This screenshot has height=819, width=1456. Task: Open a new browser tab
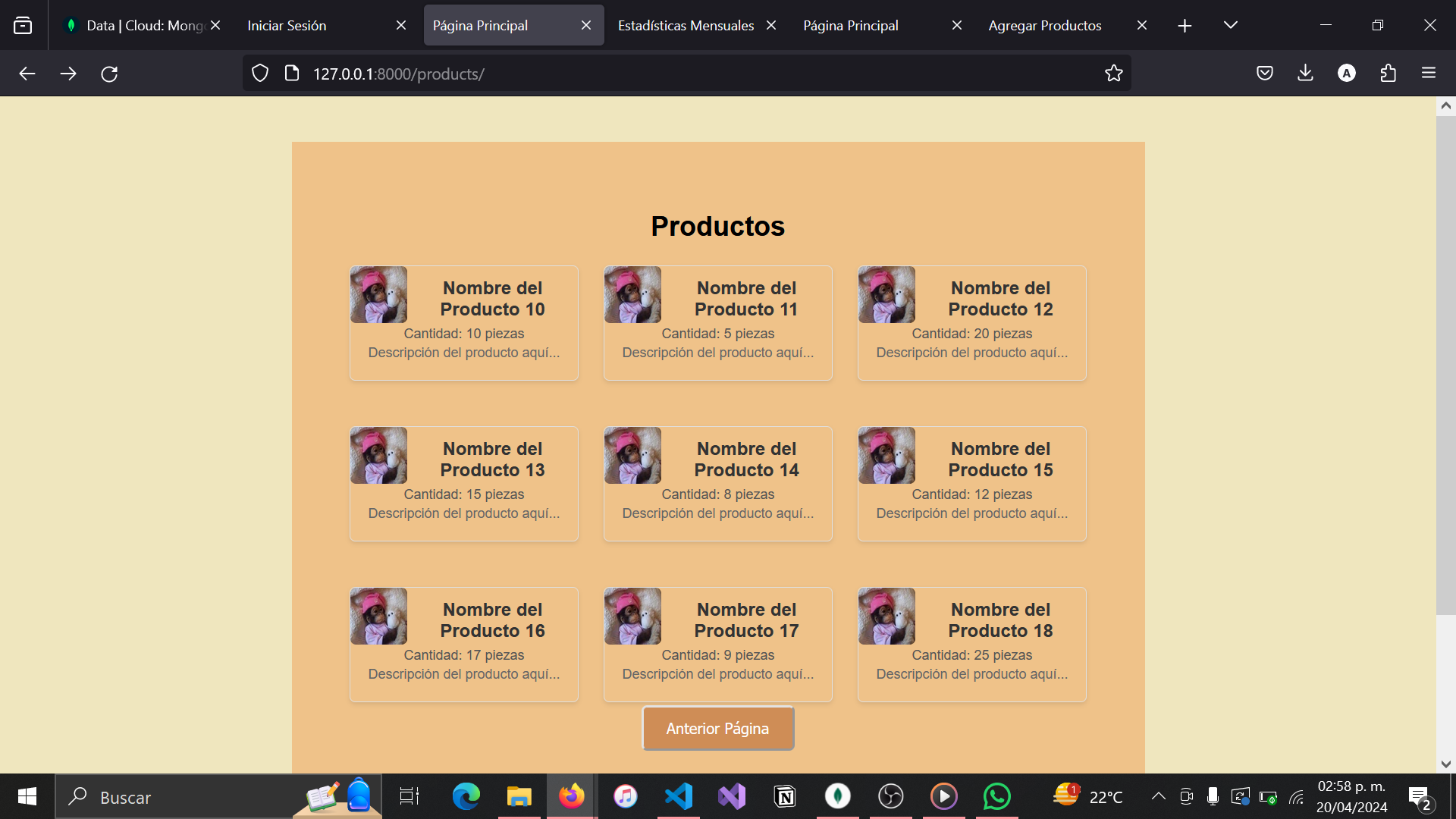pos(1185,25)
